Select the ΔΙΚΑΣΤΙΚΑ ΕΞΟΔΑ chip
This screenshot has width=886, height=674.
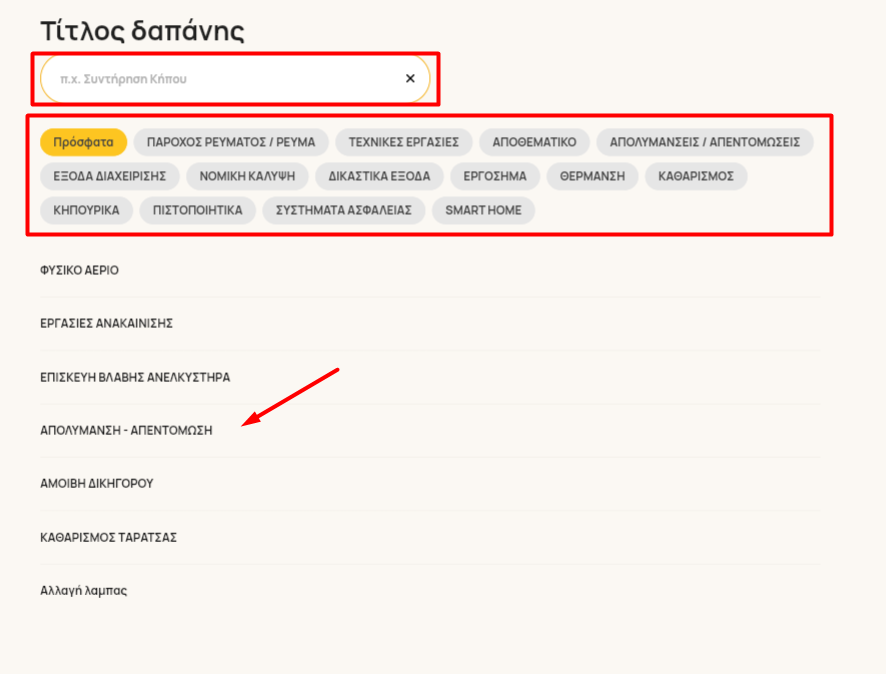(379, 176)
